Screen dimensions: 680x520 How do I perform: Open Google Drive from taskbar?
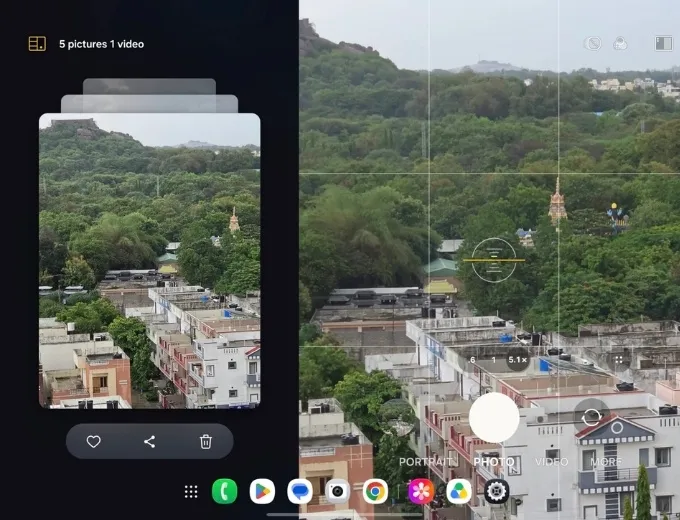pos(459,491)
